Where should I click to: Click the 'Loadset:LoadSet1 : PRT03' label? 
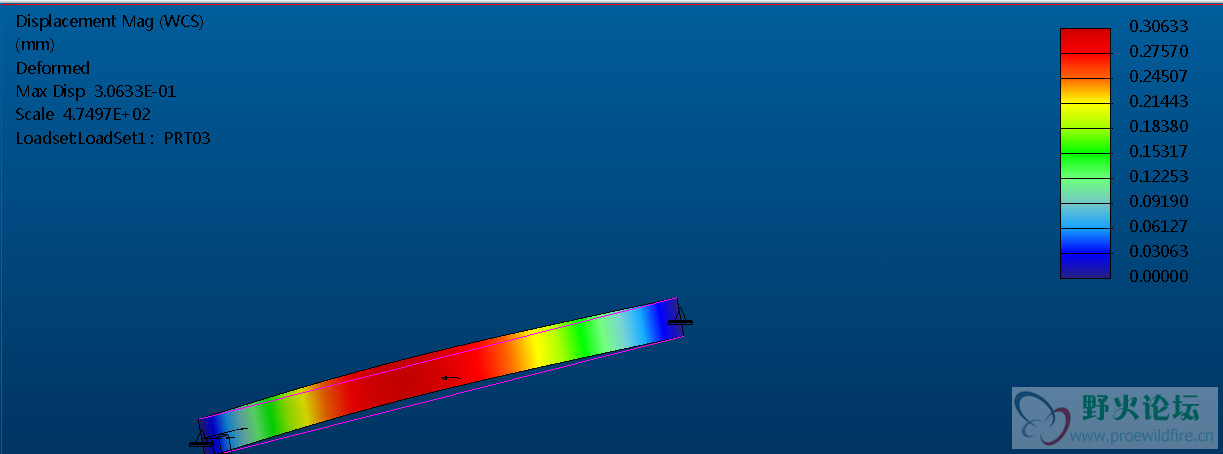pyautogui.click(x=113, y=138)
